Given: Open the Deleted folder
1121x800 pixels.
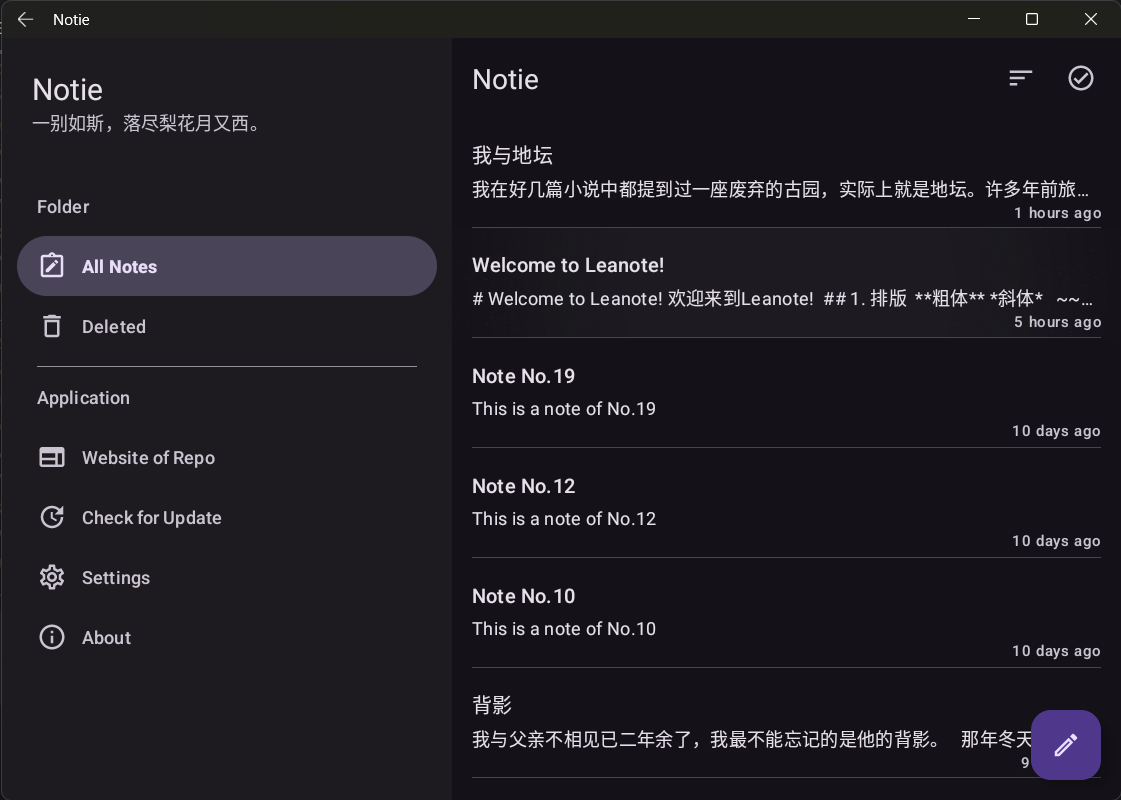Looking at the screenshot, I should [227, 326].
